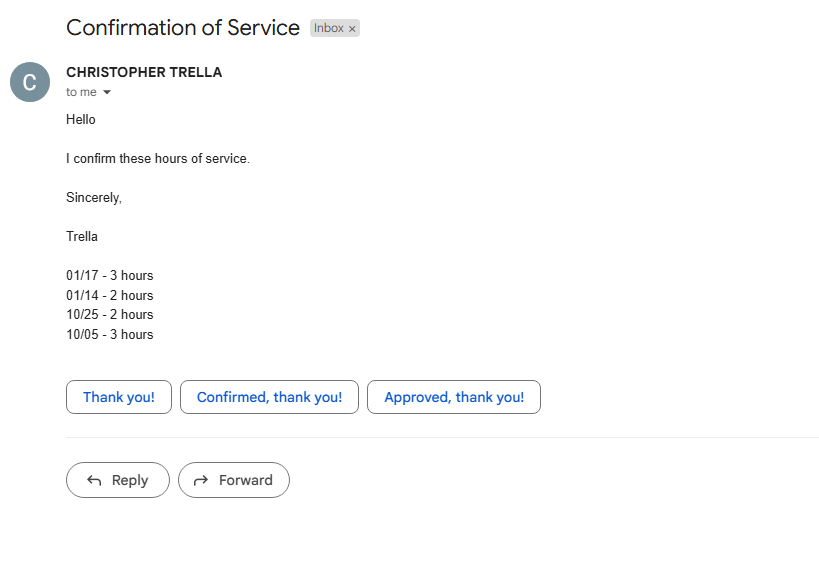This screenshot has height=567, width=819.
Task: Click the "10/25 - 2 hours" entry
Action: pyautogui.click(x=110, y=315)
